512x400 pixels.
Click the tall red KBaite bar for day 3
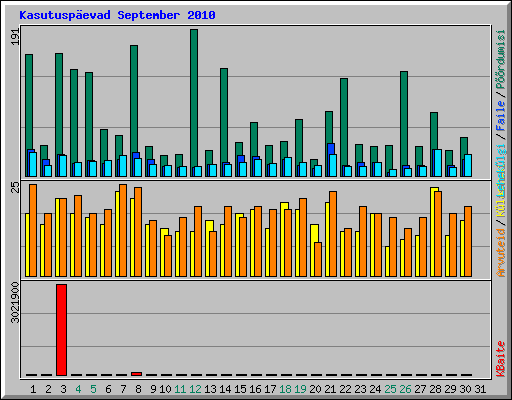point(61,330)
